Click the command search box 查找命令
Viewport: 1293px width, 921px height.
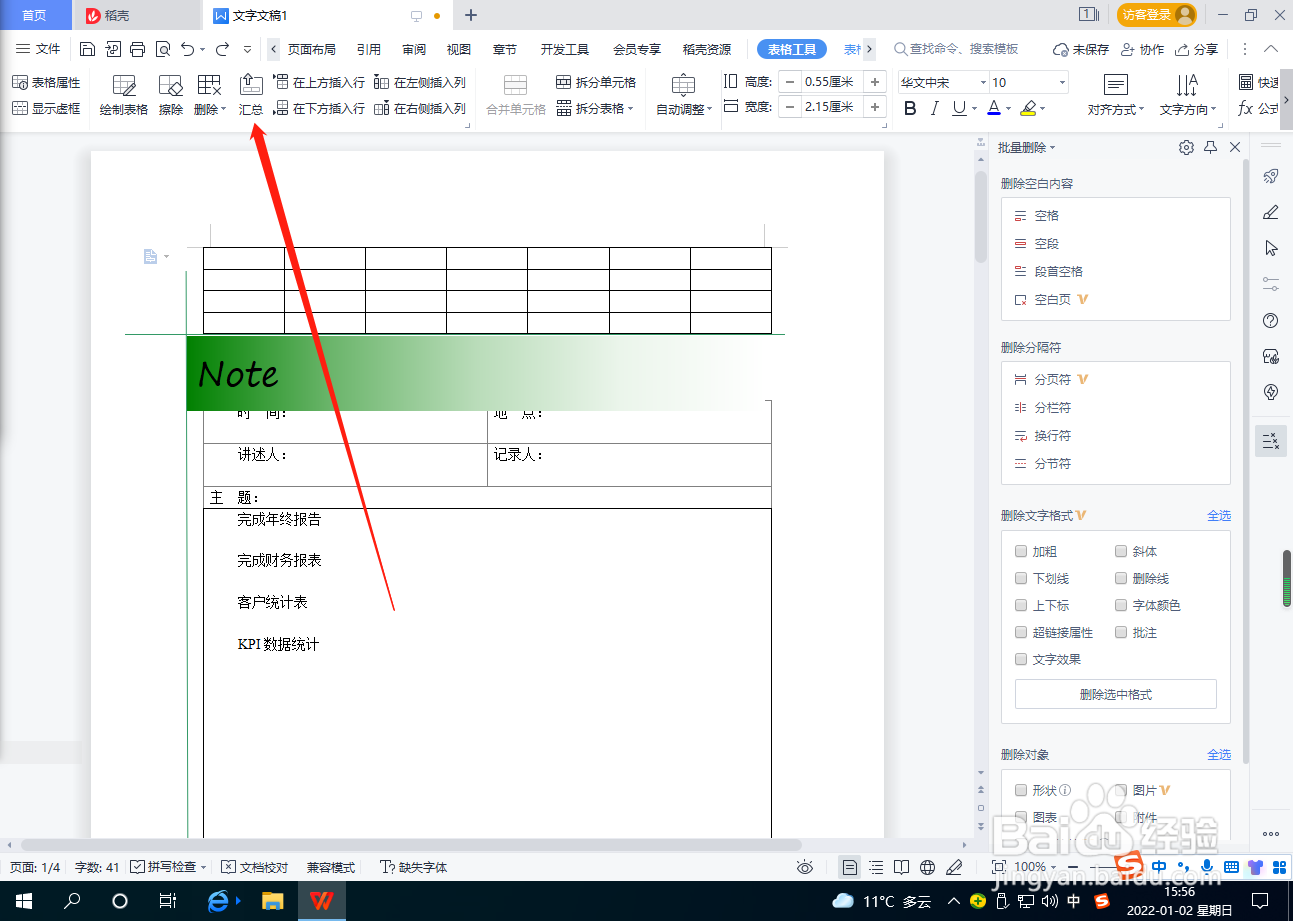coord(957,49)
